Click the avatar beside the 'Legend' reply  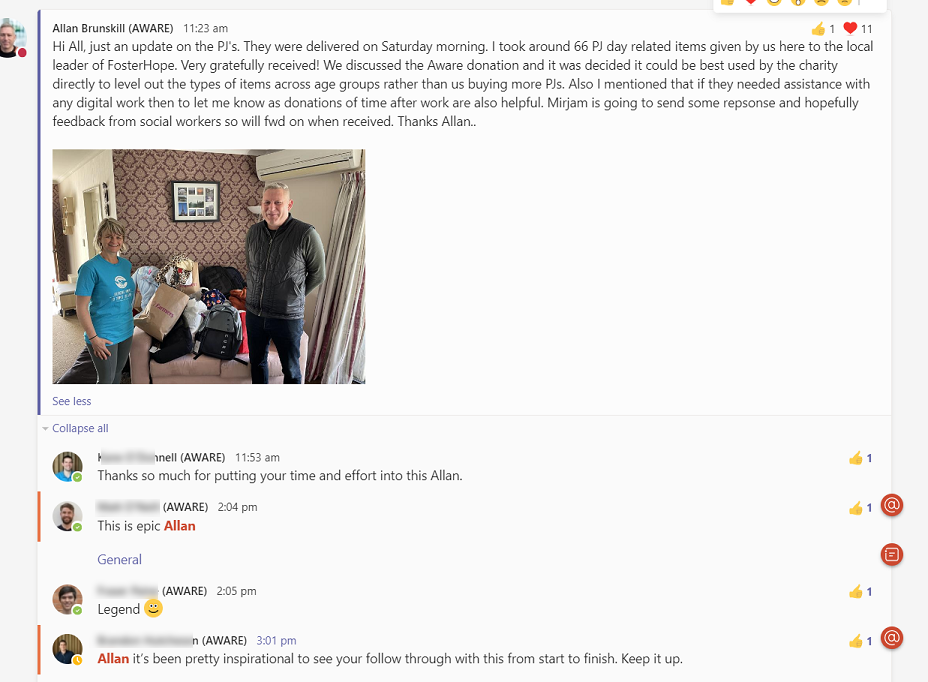coord(67,600)
